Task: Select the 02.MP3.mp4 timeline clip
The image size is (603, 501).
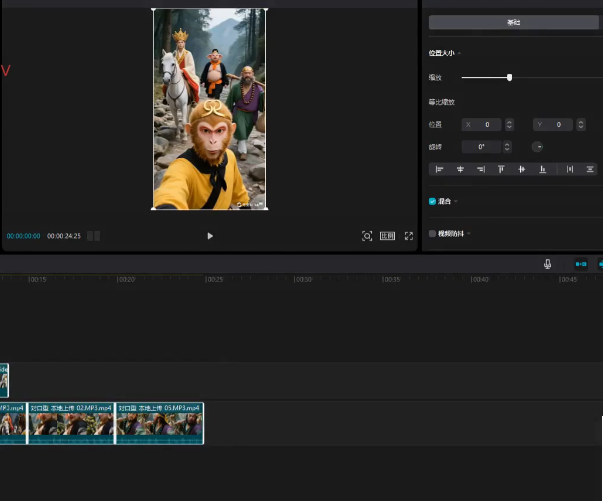Action: [71, 423]
